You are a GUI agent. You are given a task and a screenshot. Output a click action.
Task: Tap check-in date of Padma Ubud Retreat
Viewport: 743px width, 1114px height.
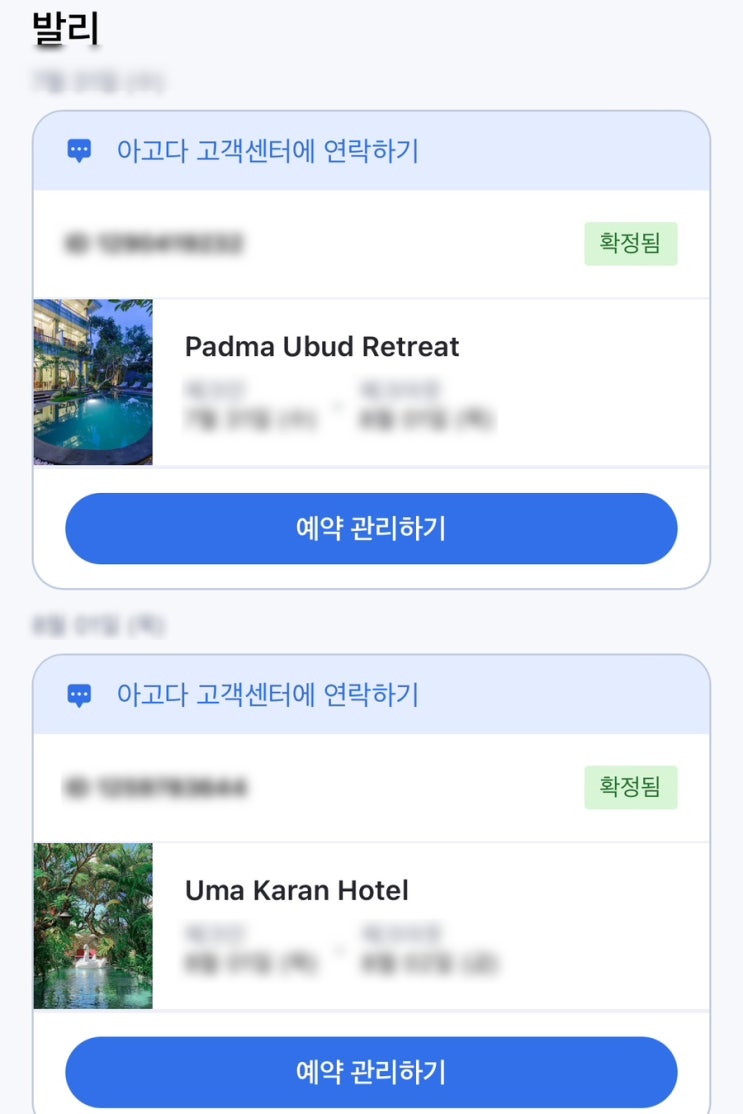click(250, 419)
